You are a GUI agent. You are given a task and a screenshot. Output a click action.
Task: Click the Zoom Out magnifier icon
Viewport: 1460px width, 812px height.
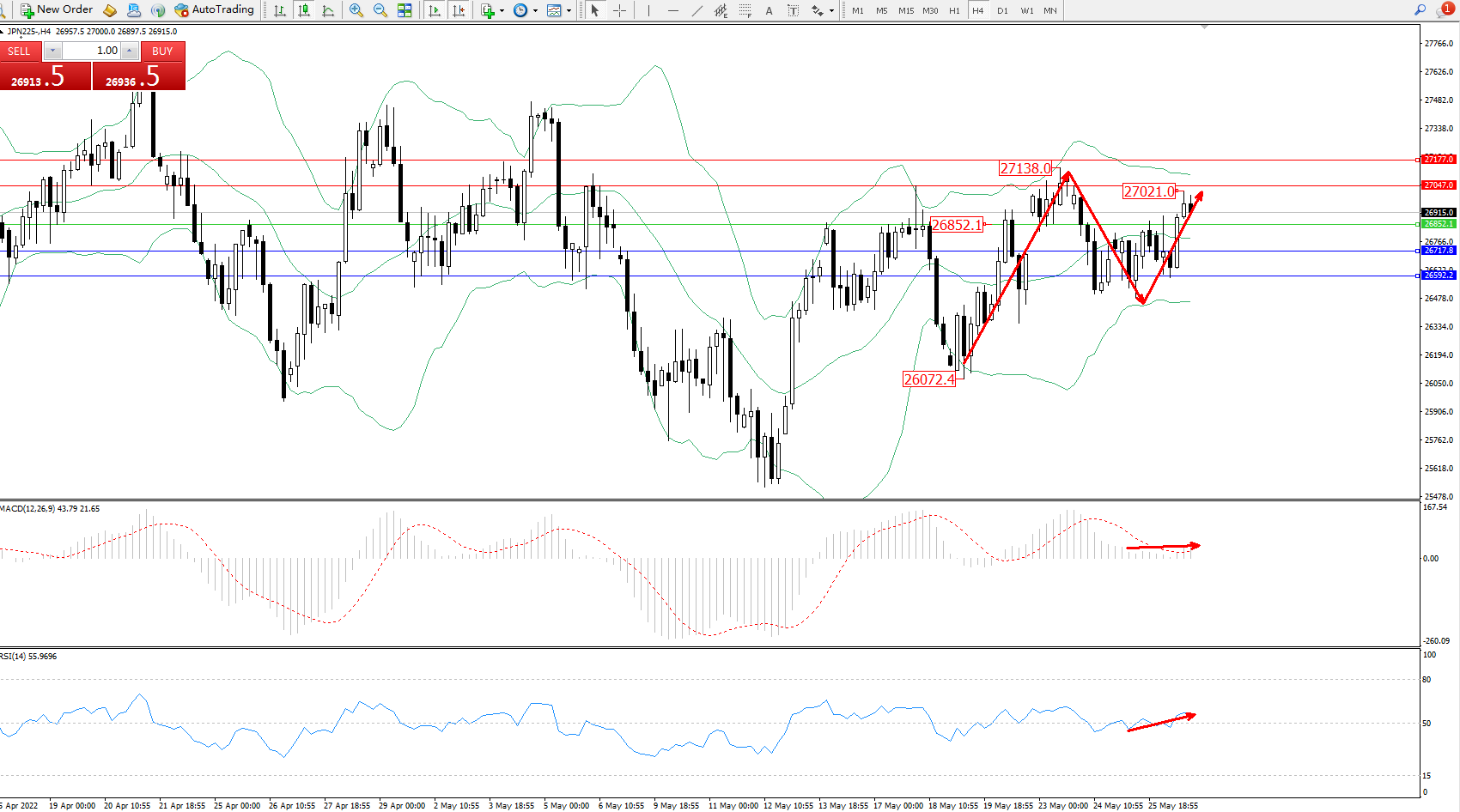coord(380,10)
